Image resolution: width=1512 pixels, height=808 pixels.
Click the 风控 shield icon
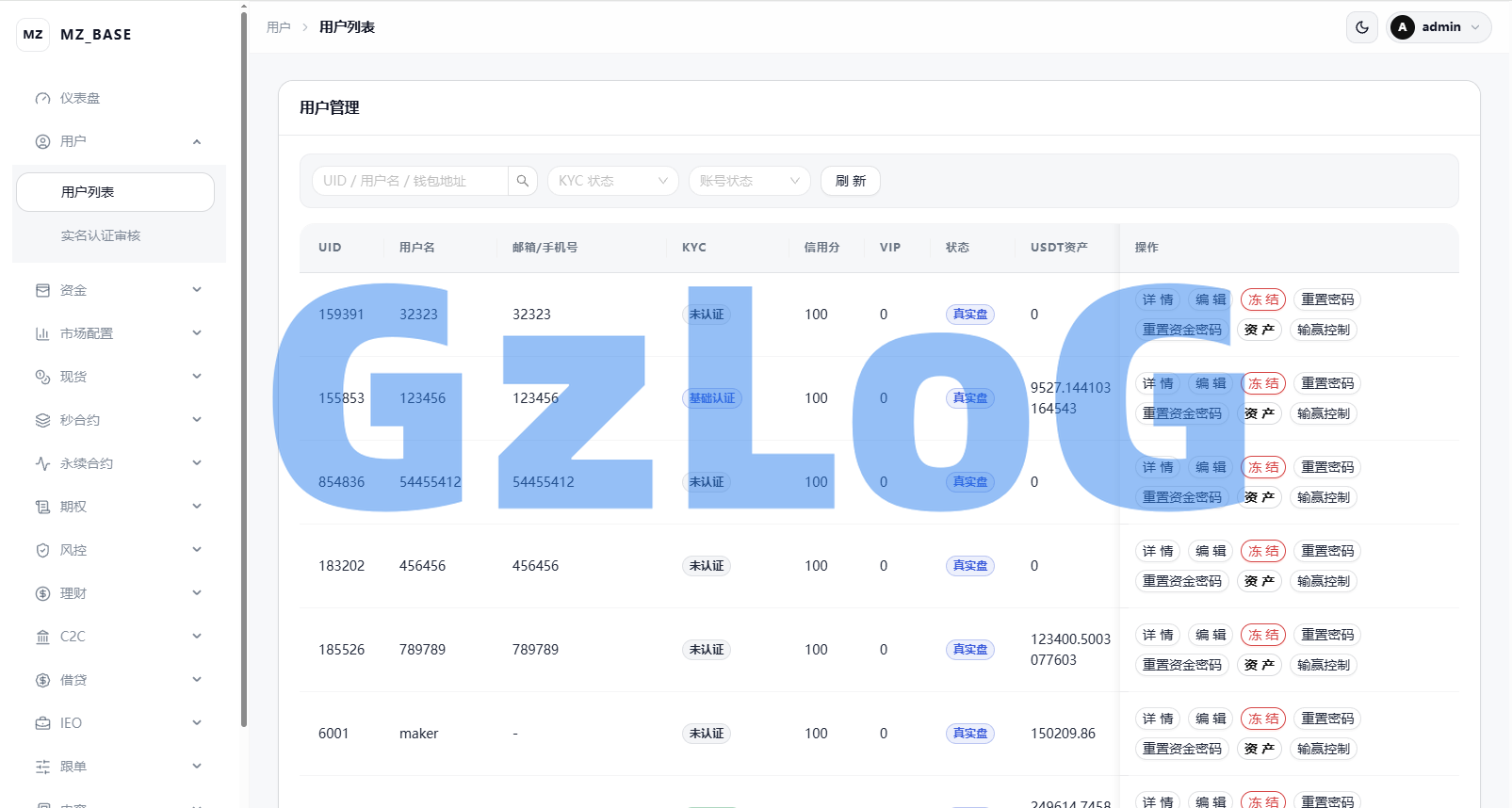42,550
